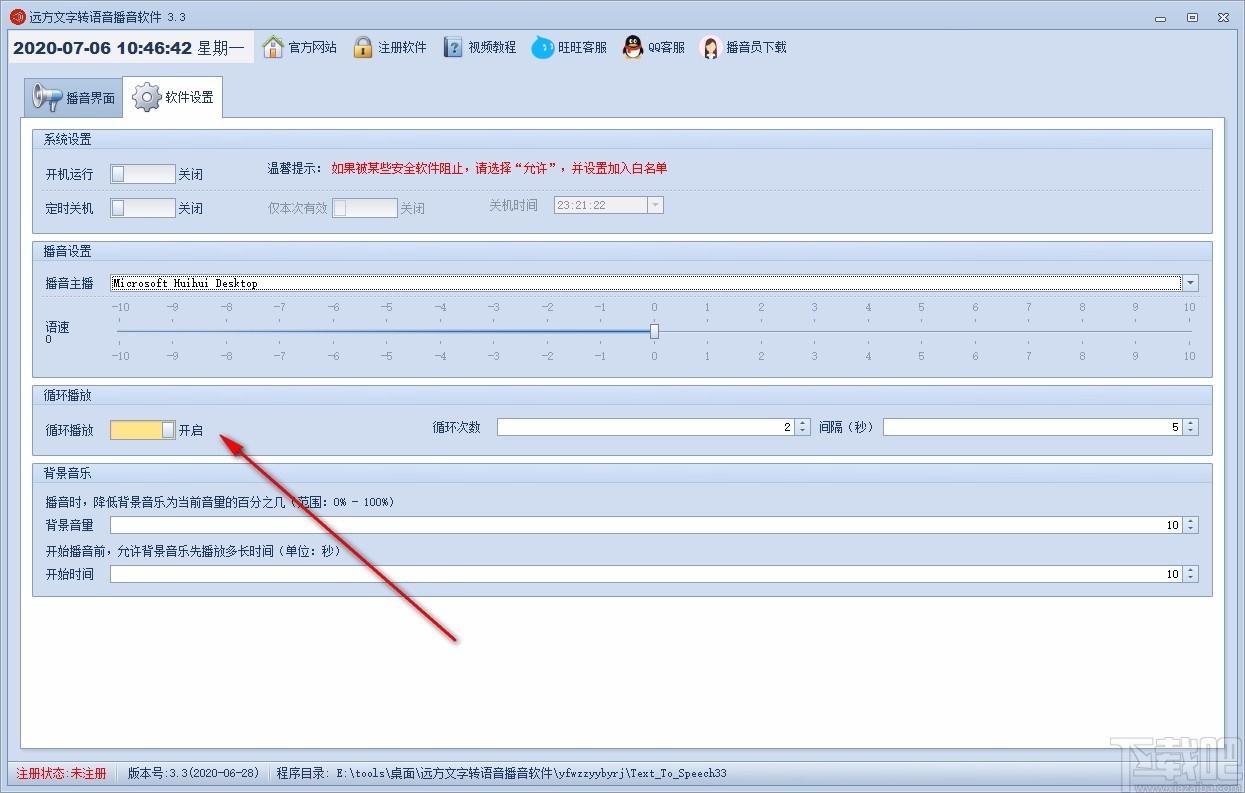Click the gear icon on 软件设置 tab

[x=147, y=97]
